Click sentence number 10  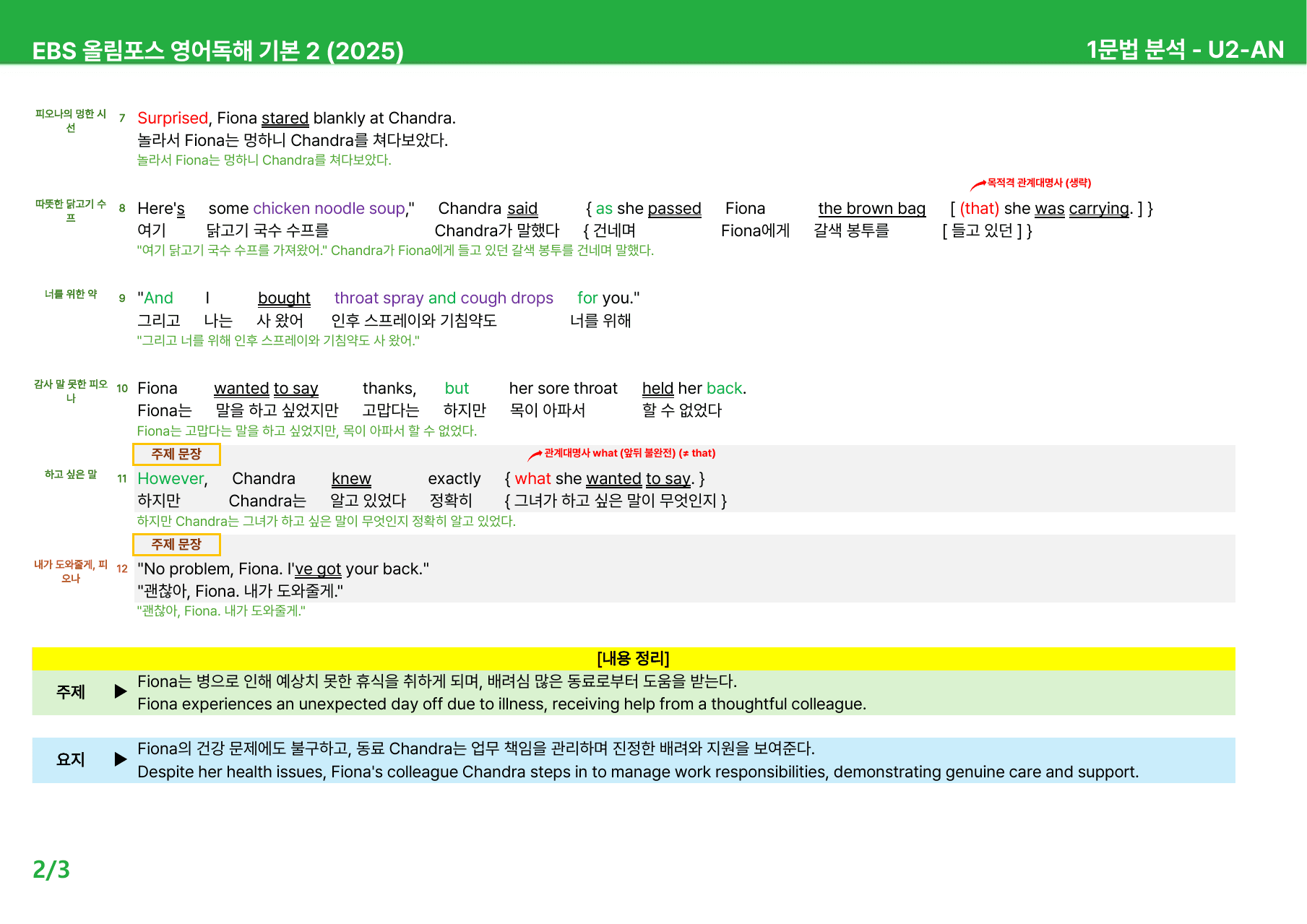122,389
